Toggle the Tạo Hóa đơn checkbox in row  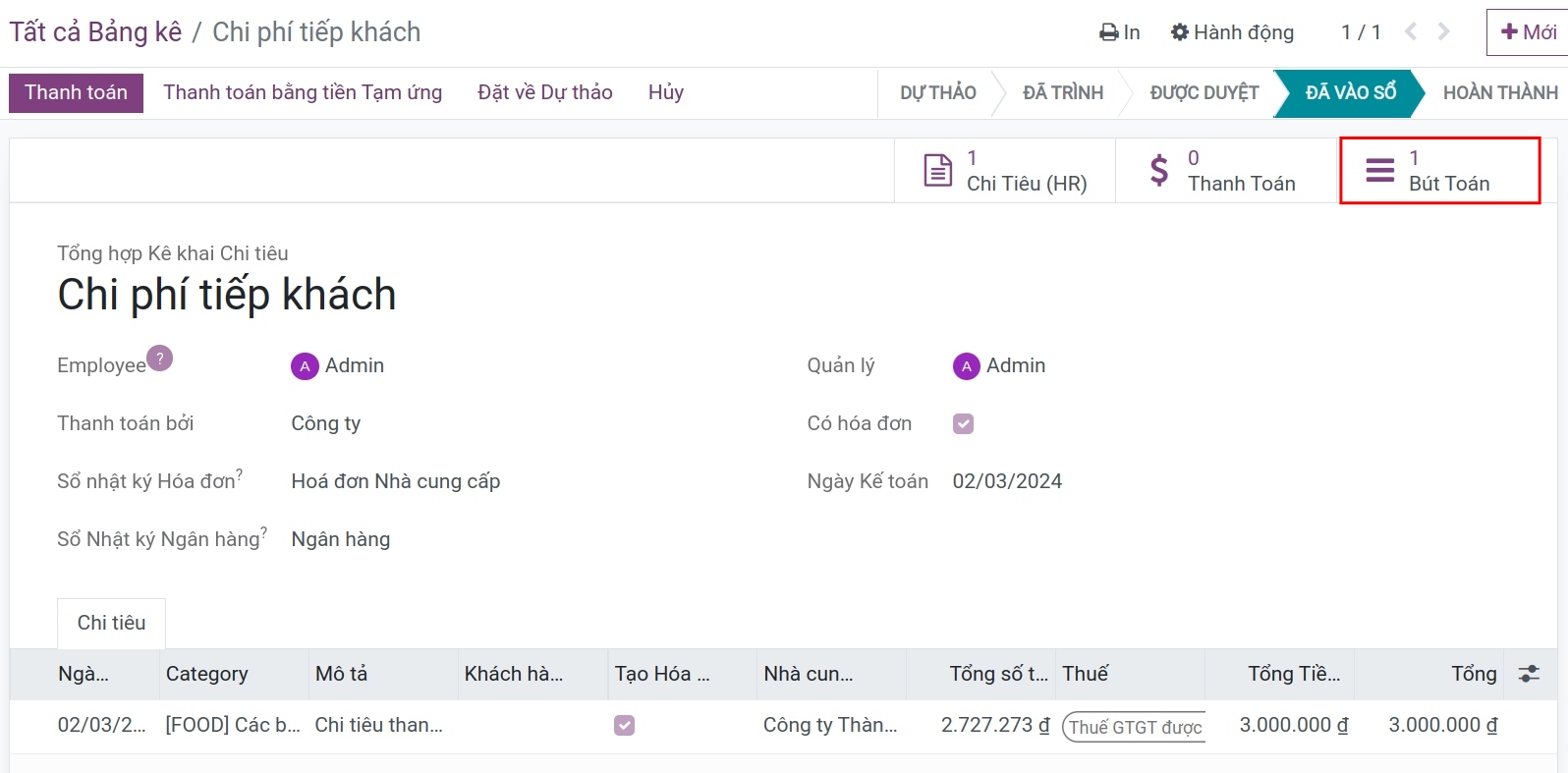[625, 725]
